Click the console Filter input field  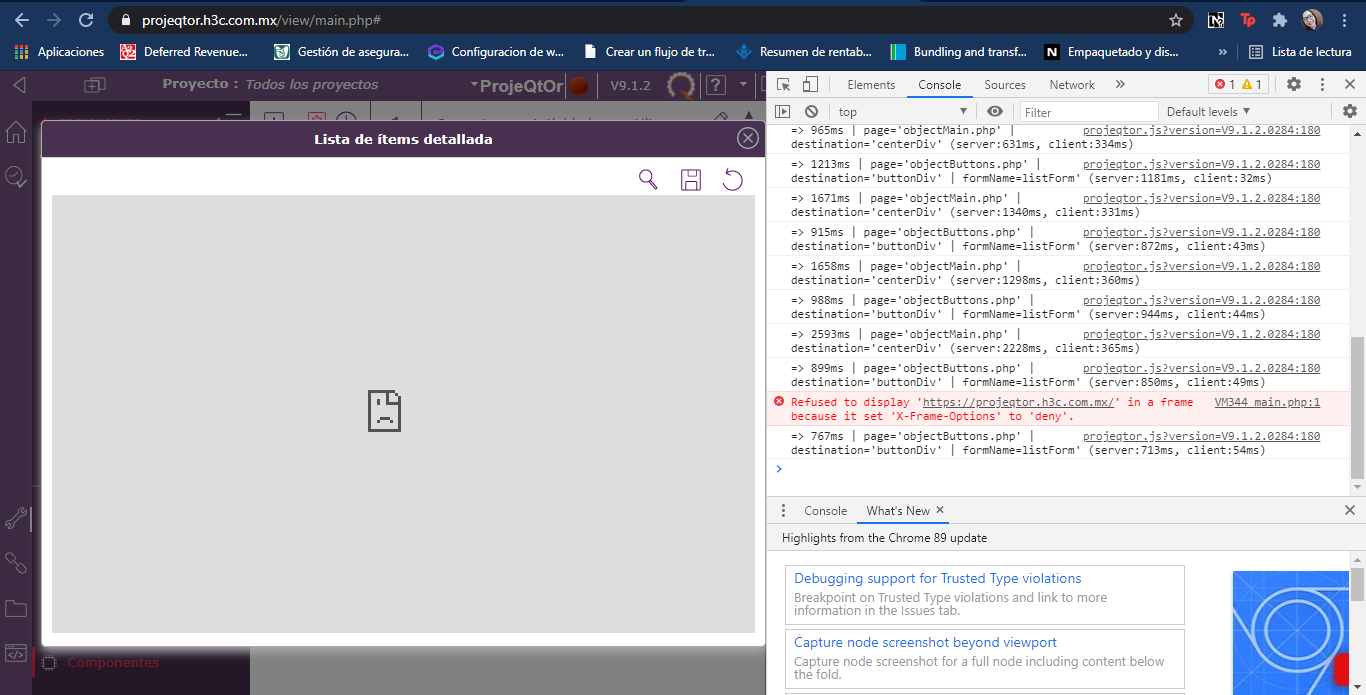tap(1088, 112)
